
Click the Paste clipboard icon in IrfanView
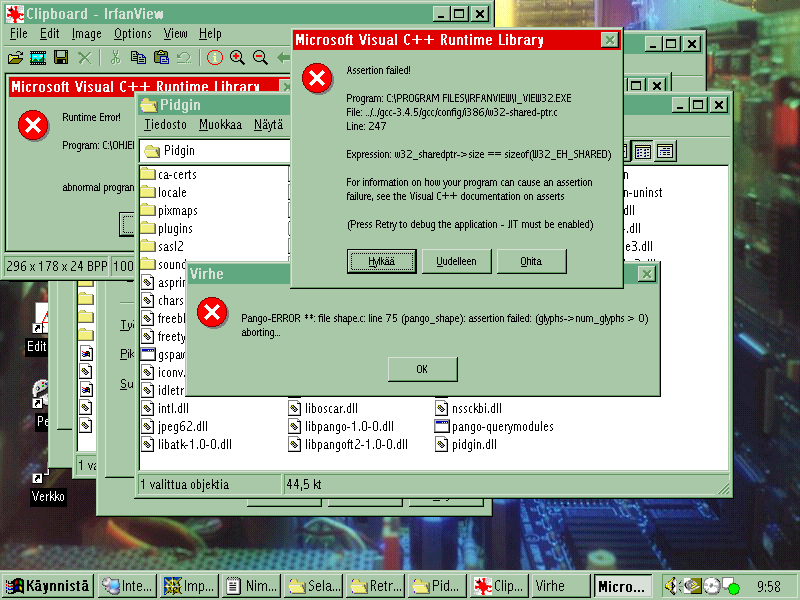(161, 58)
